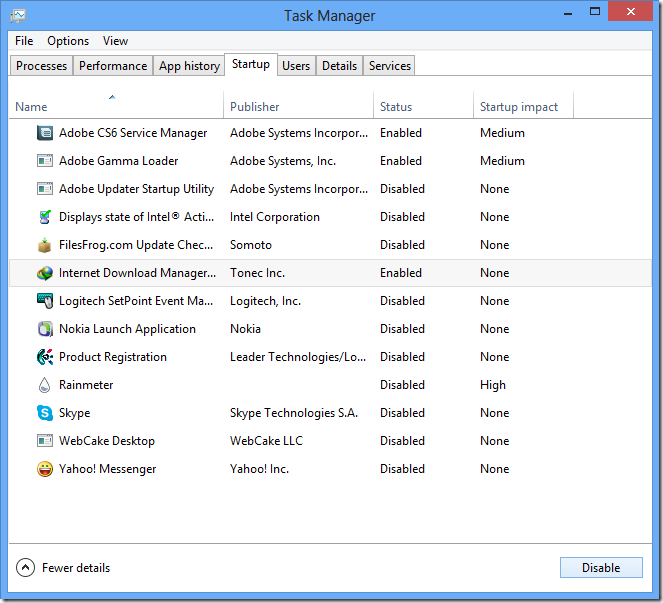The image size is (663, 603).
Task: Click the Yahoo! Messenger smiley icon
Action: [45, 469]
